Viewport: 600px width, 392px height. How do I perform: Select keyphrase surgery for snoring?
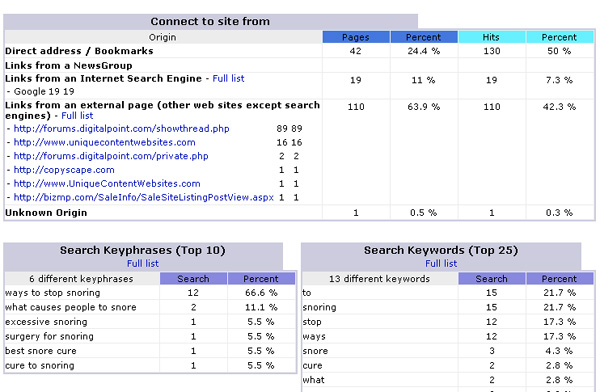coord(49,336)
